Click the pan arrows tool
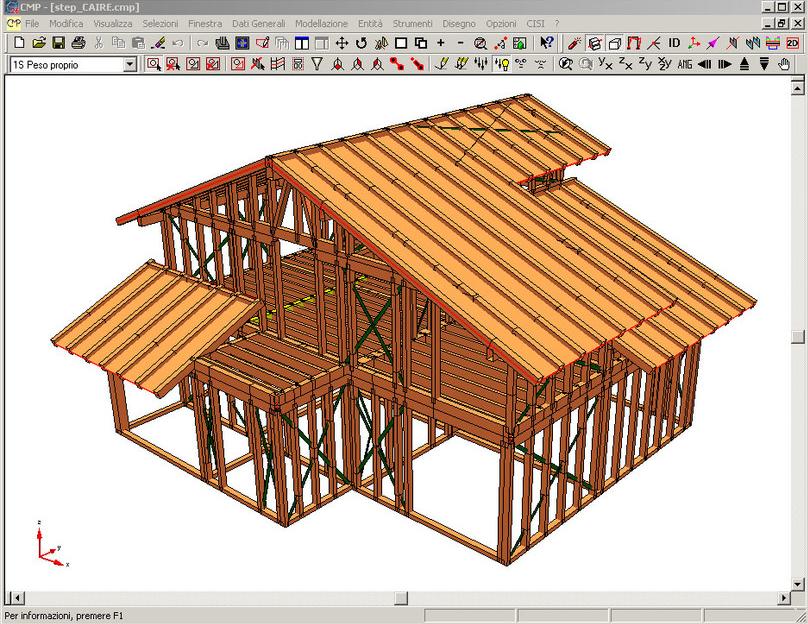 (341, 43)
